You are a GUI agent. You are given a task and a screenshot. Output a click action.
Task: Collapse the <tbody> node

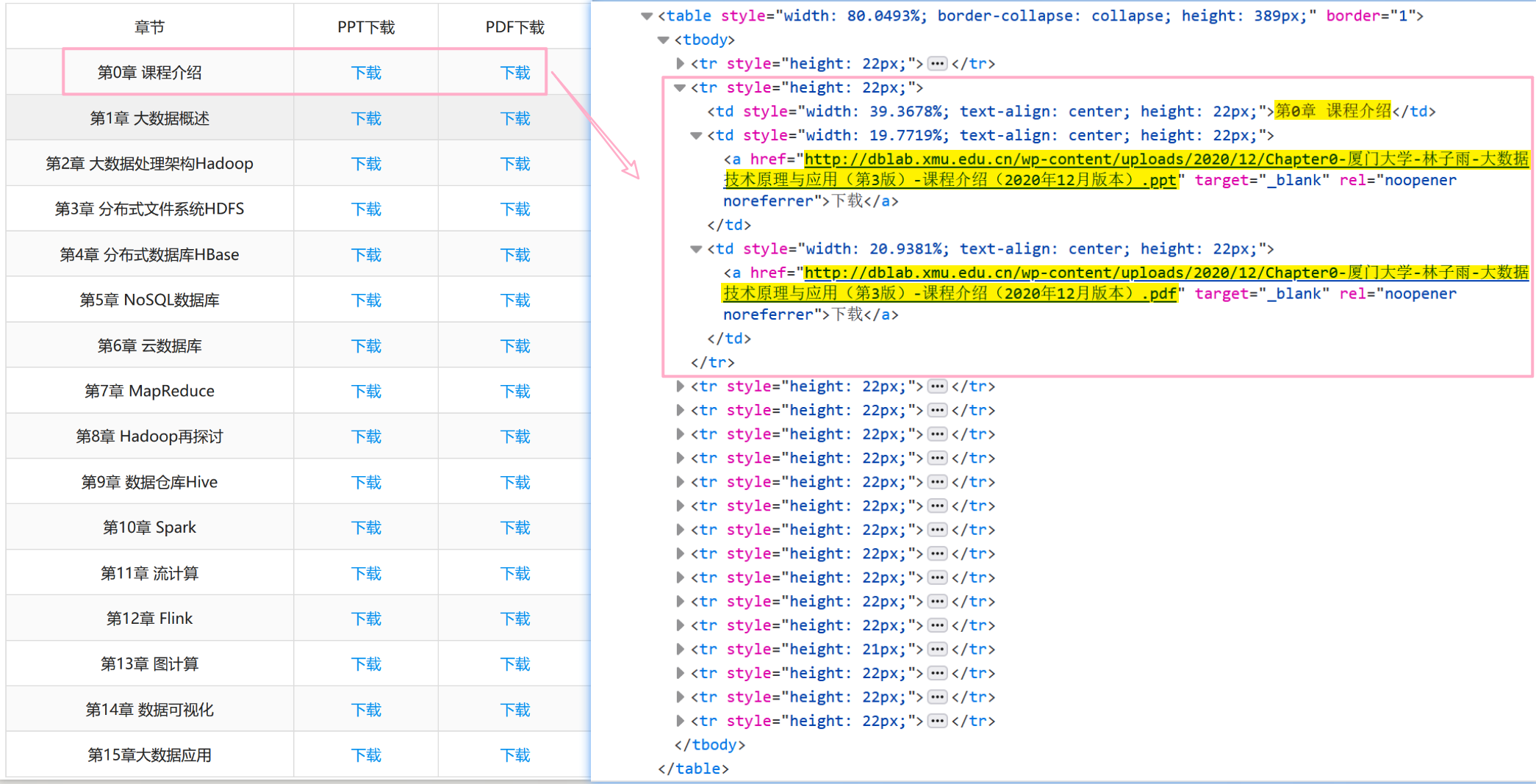coord(664,40)
